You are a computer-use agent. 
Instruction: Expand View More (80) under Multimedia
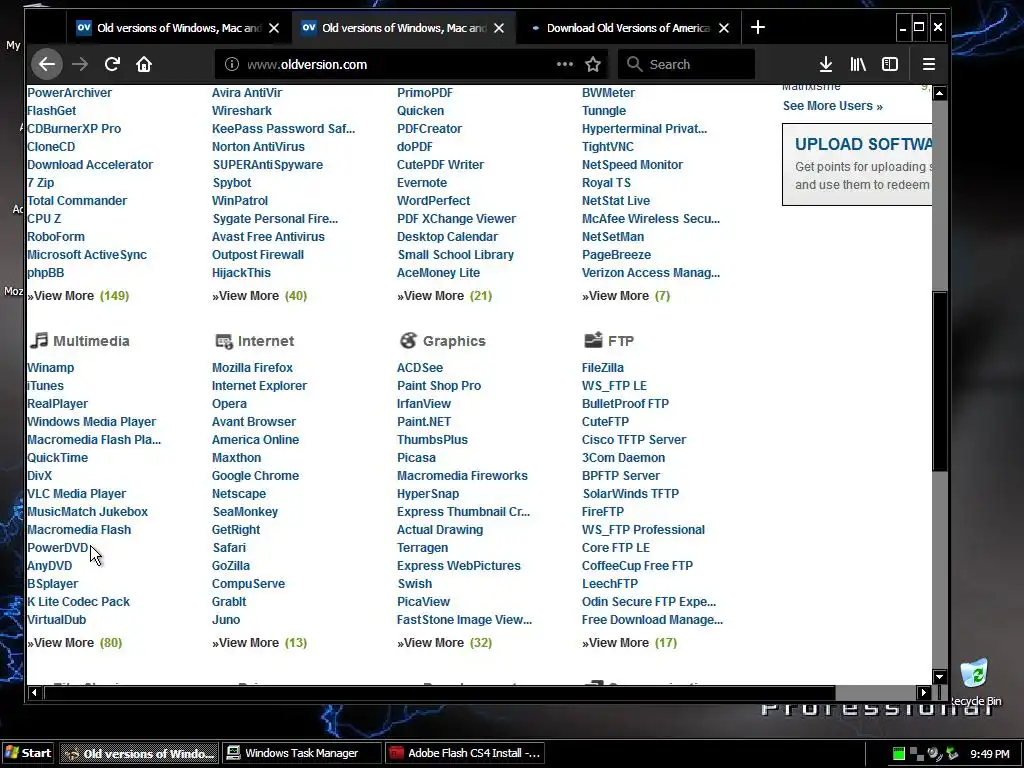74,643
